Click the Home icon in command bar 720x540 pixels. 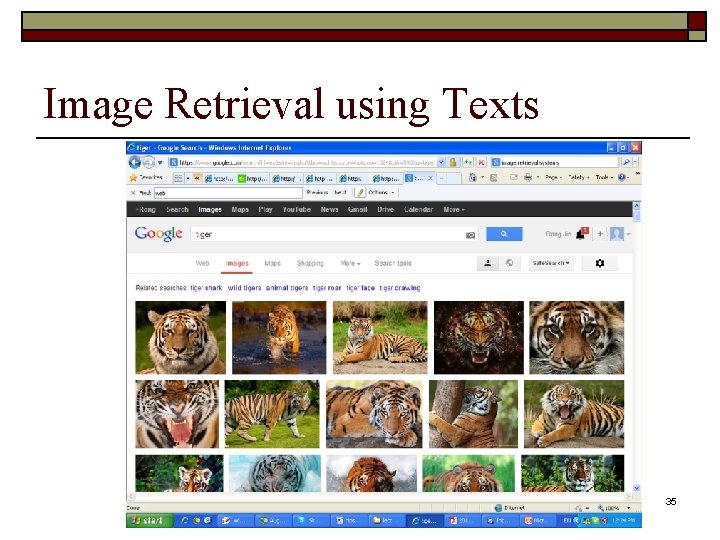click(x=472, y=177)
